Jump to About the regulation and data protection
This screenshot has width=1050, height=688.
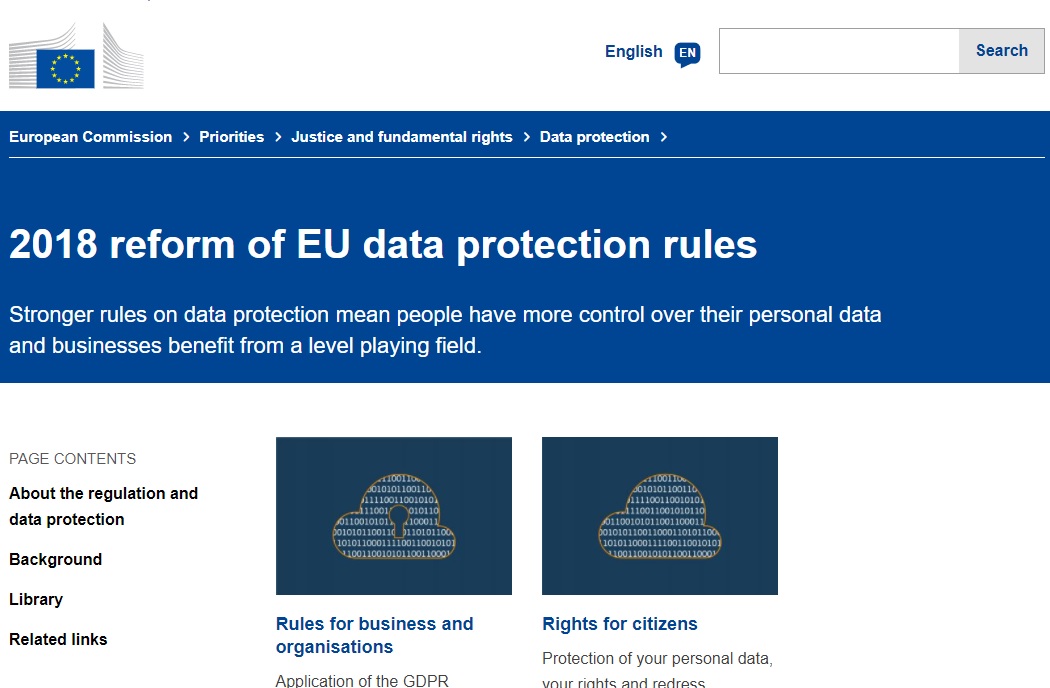coord(104,506)
